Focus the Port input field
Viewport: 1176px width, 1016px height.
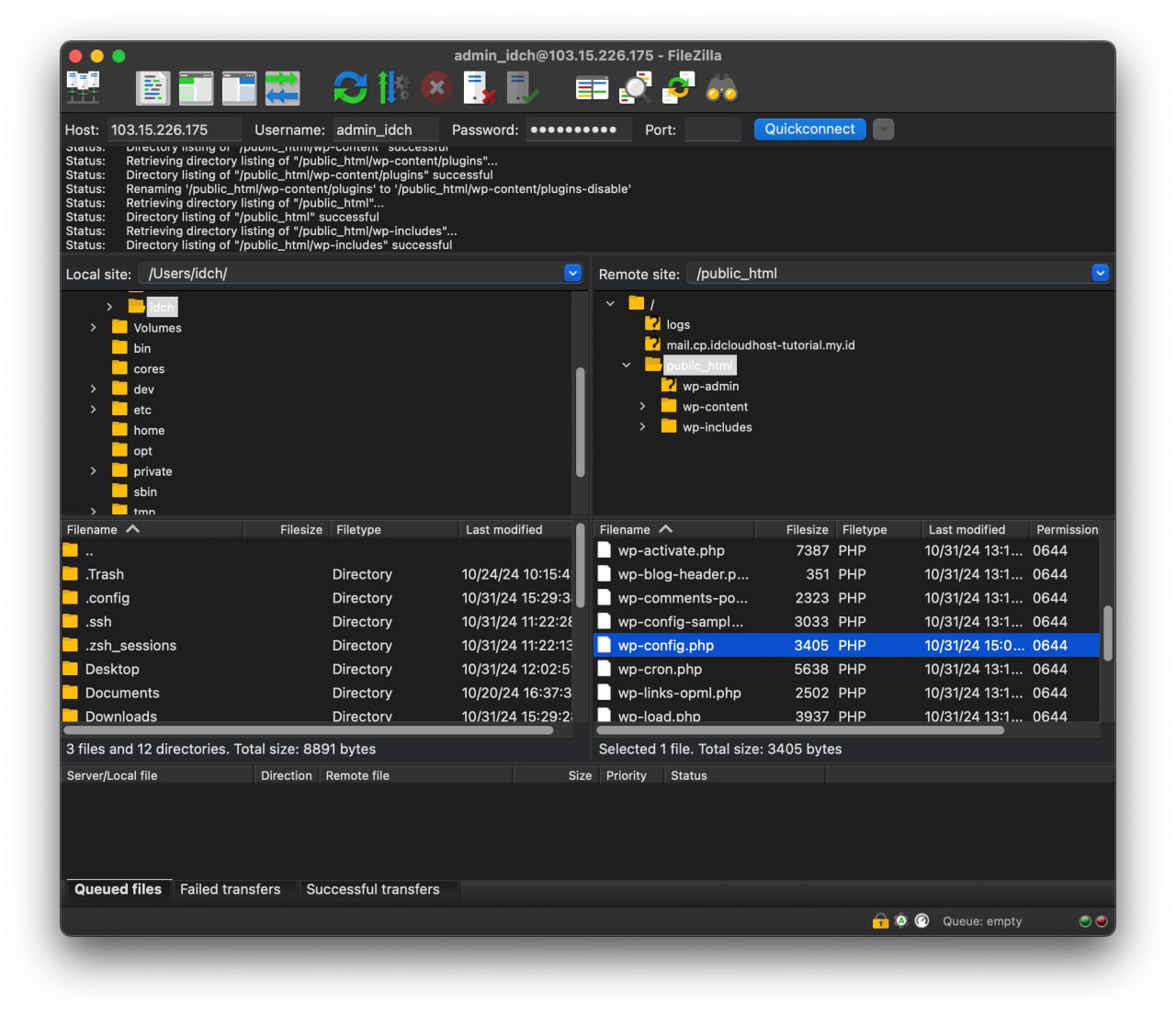(713, 130)
